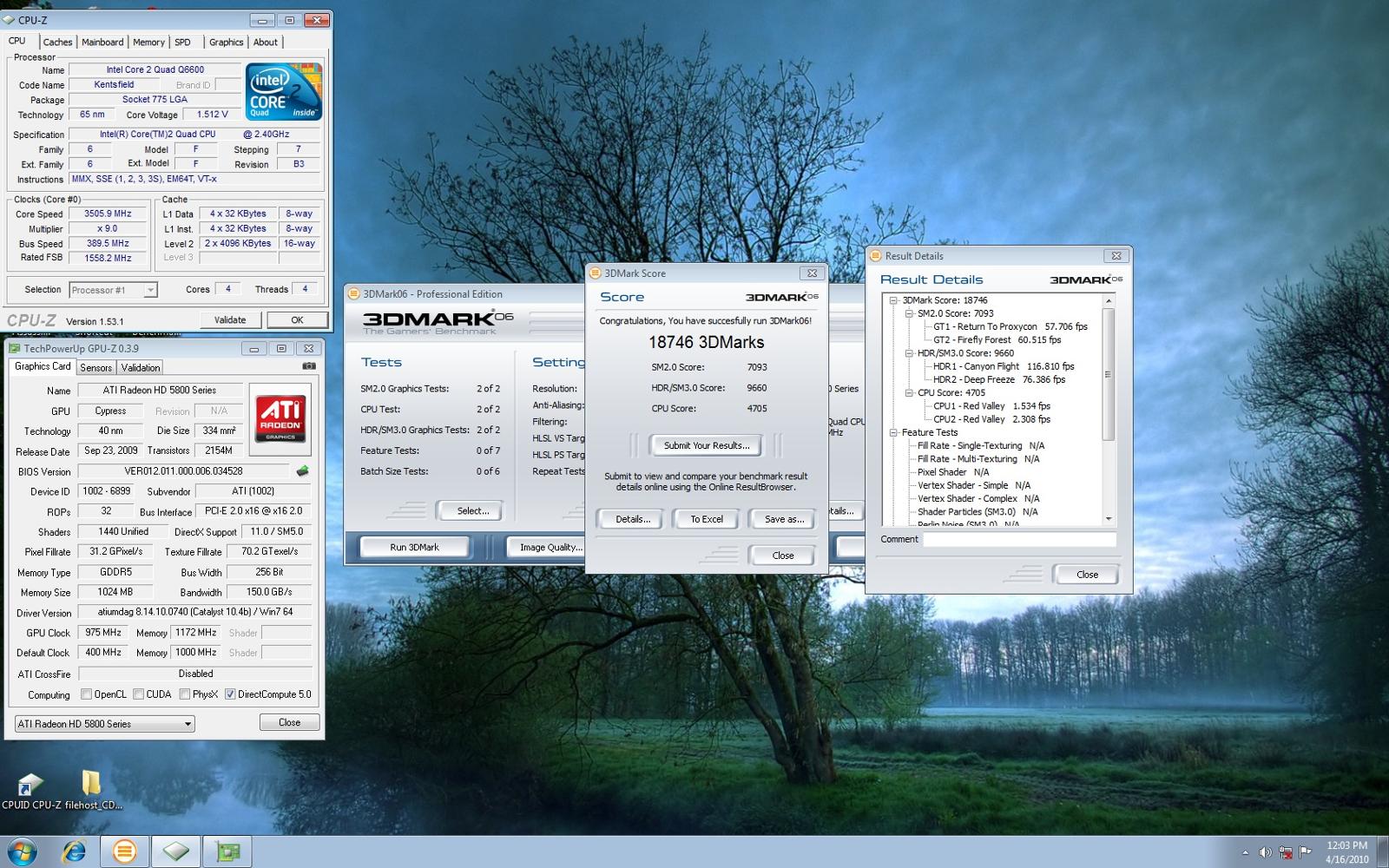The width and height of the screenshot is (1389, 868).
Task: Collapse the 3DMark Score: 18746 tree node
Action: [x=893, y=300]
